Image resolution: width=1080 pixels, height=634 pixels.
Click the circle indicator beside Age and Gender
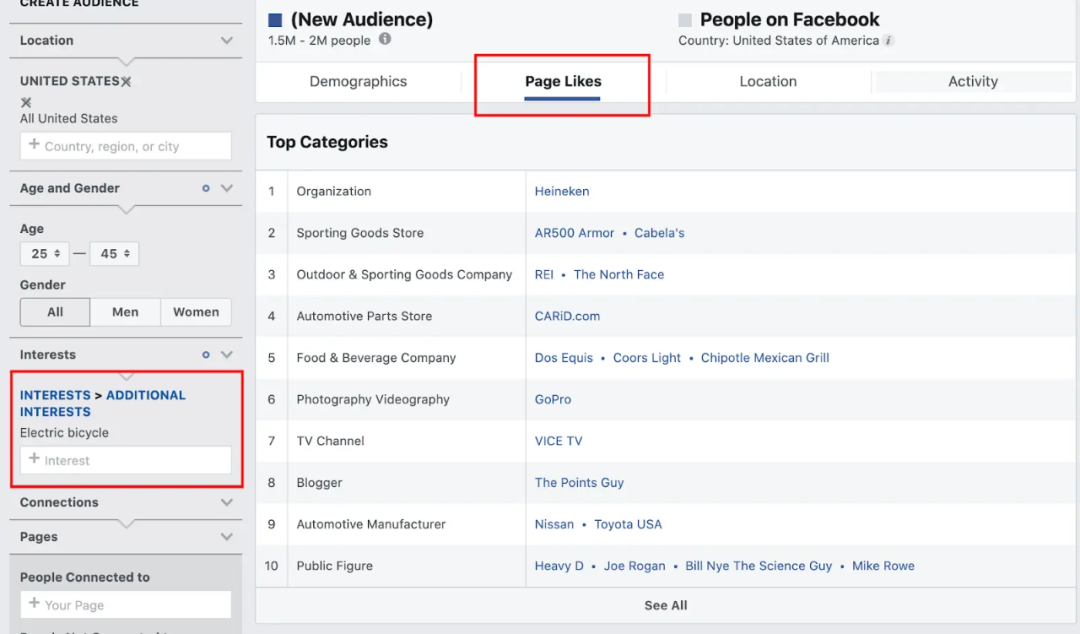click(x=205, y=188)
